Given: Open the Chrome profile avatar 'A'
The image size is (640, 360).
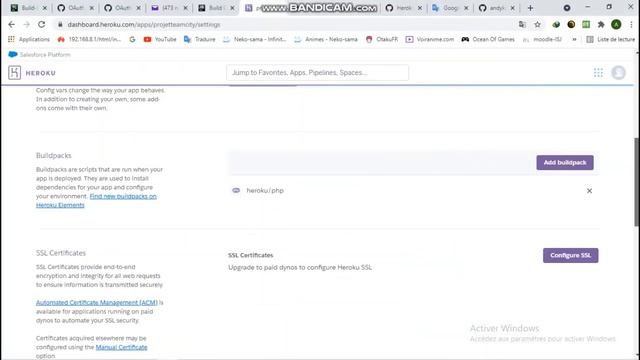Looking at the screenshot, I should tap(616, 24).
